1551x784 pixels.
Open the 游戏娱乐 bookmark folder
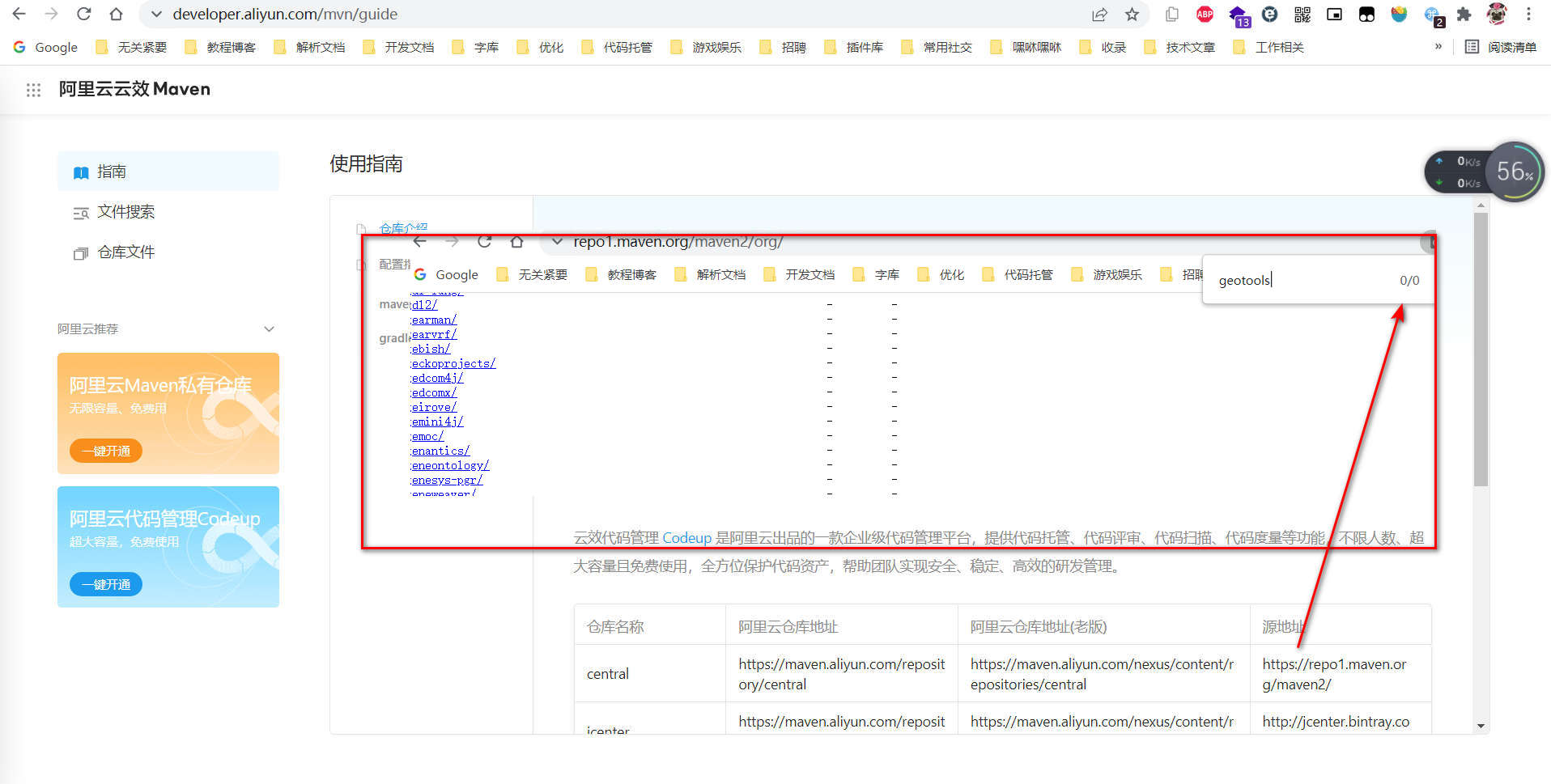[x=706, y=47]
